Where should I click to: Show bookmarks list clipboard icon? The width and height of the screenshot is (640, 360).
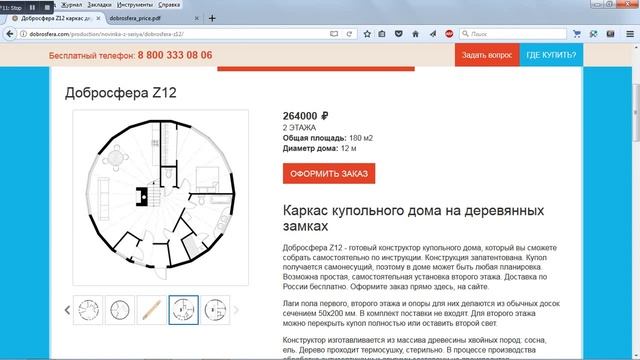pos(382,34)
